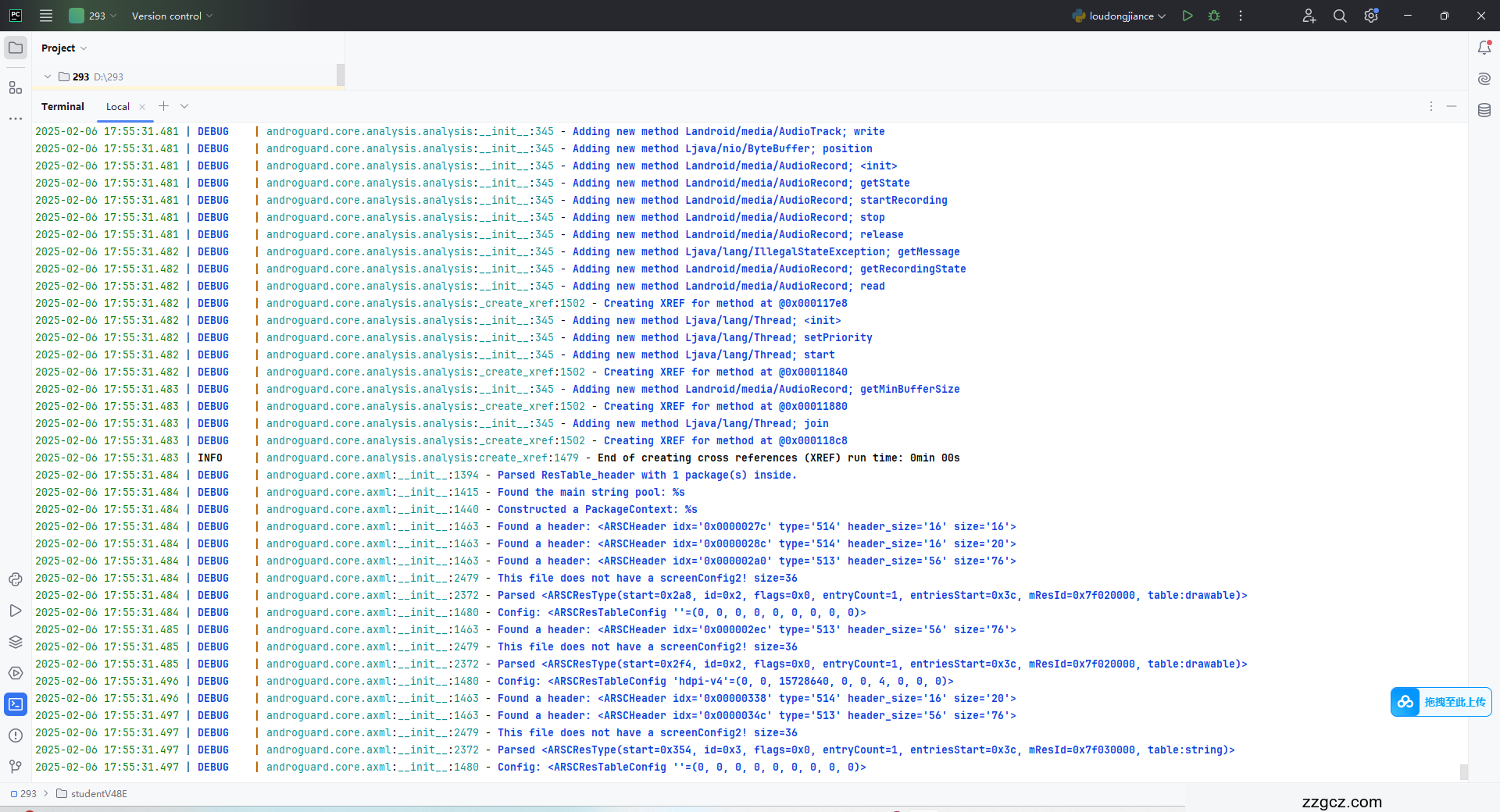Select the Local terminal tab
Viewport: 1500px width, 812px height.
pos(118,107)
